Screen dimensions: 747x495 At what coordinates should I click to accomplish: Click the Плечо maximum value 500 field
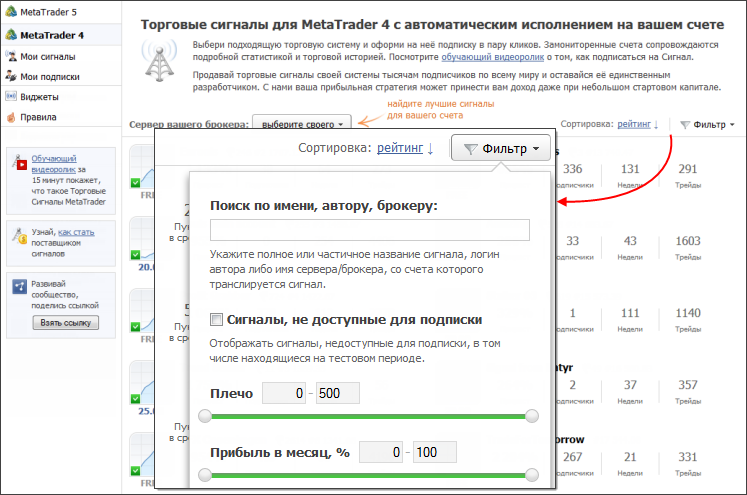point(338,393)
